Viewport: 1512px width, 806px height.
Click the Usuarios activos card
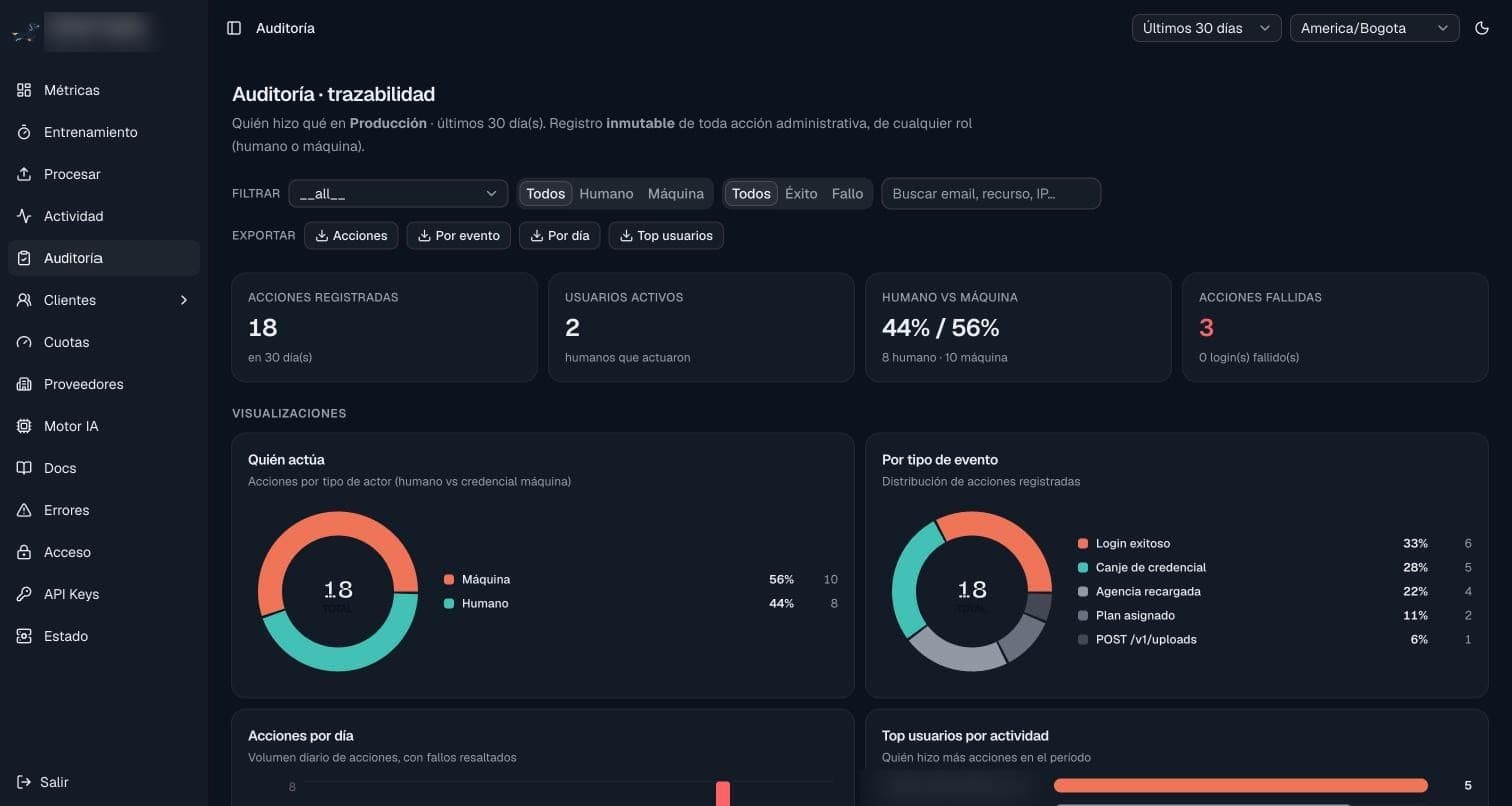pos(701,327)
